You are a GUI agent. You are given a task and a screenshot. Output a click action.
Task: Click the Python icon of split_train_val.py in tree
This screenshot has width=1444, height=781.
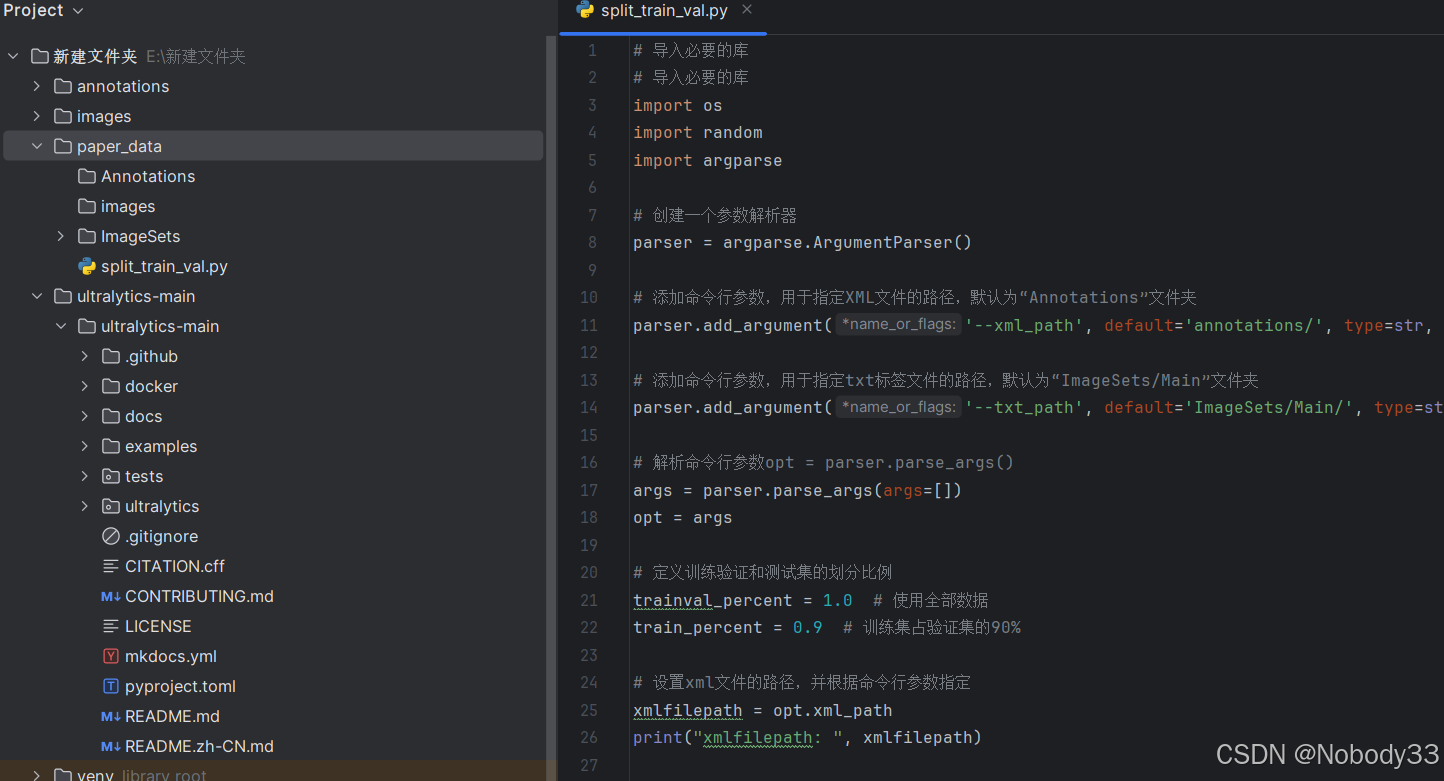(x=87, y=266)
